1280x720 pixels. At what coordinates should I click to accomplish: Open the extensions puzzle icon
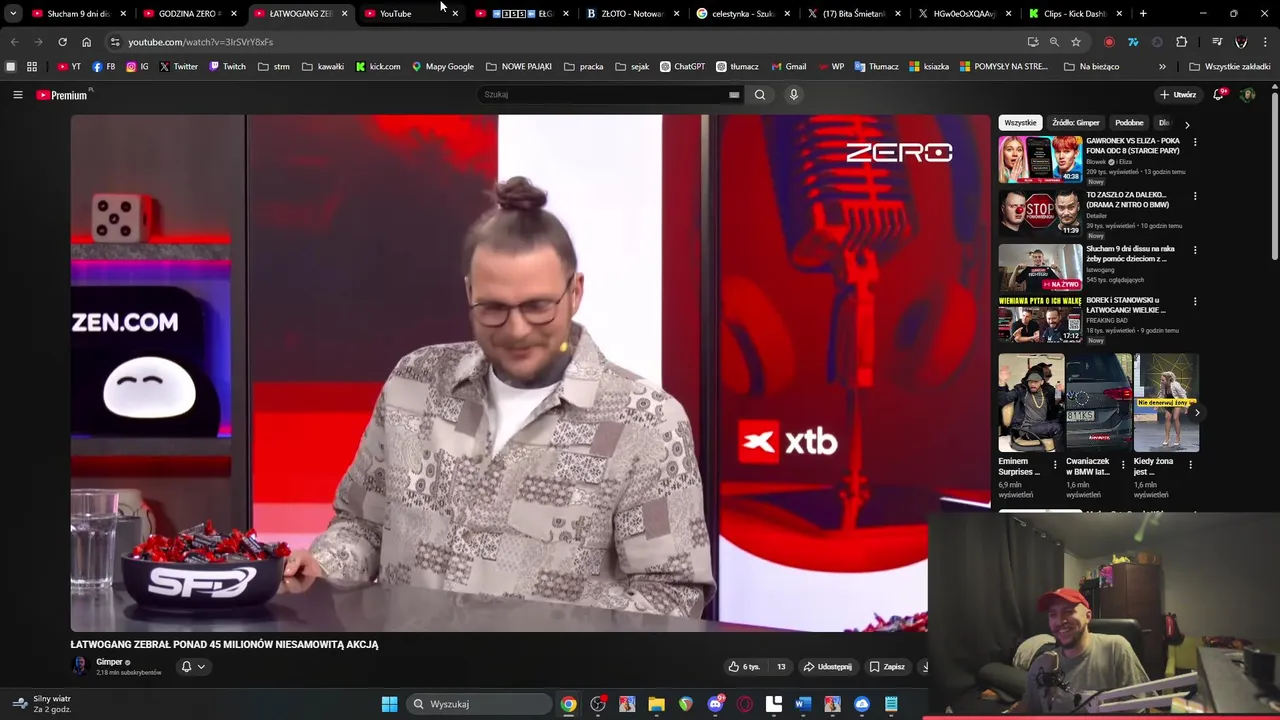pos(1181,42)
